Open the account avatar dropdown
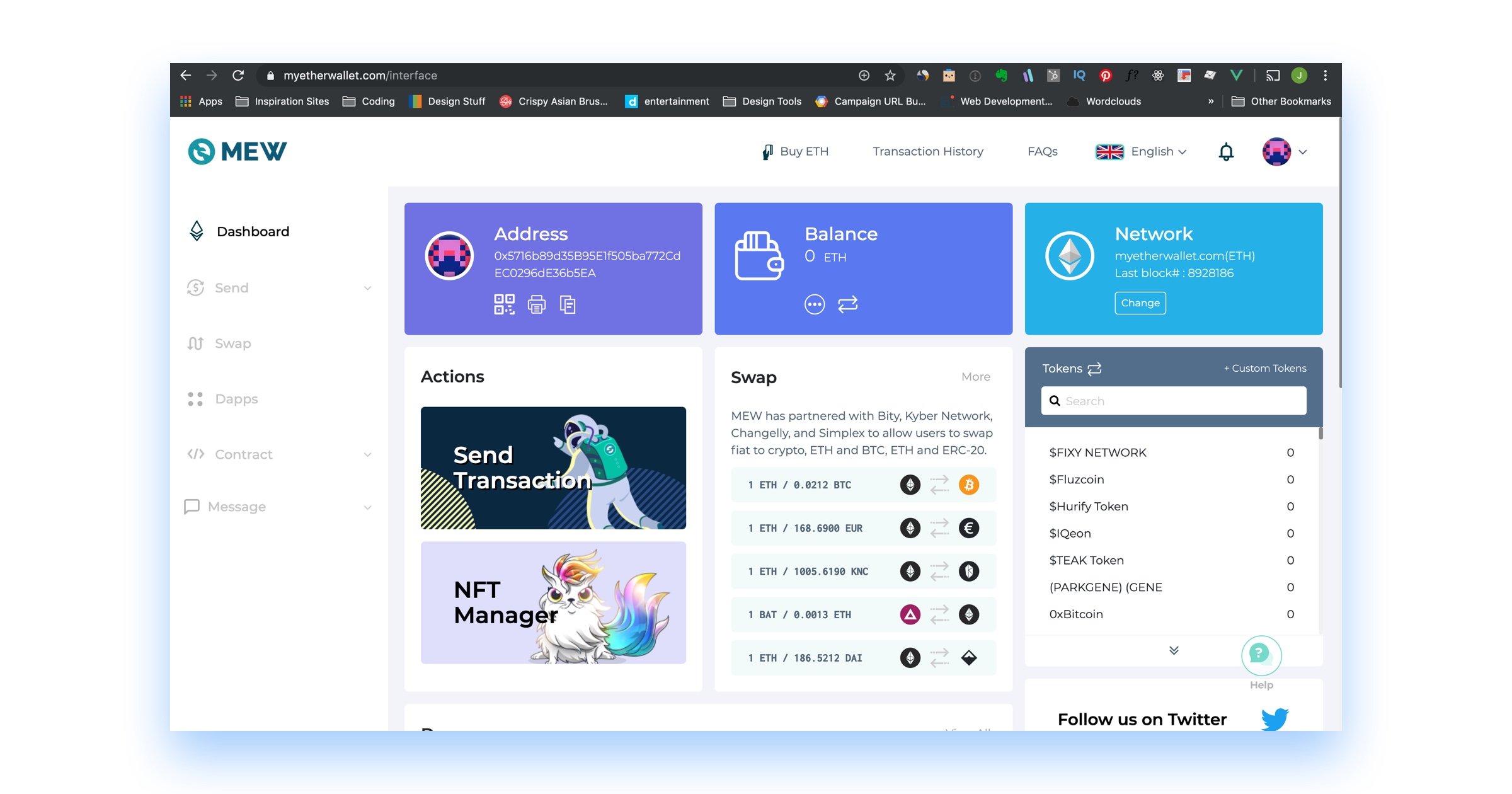The image size is (1512, 794). [1285, 152]
